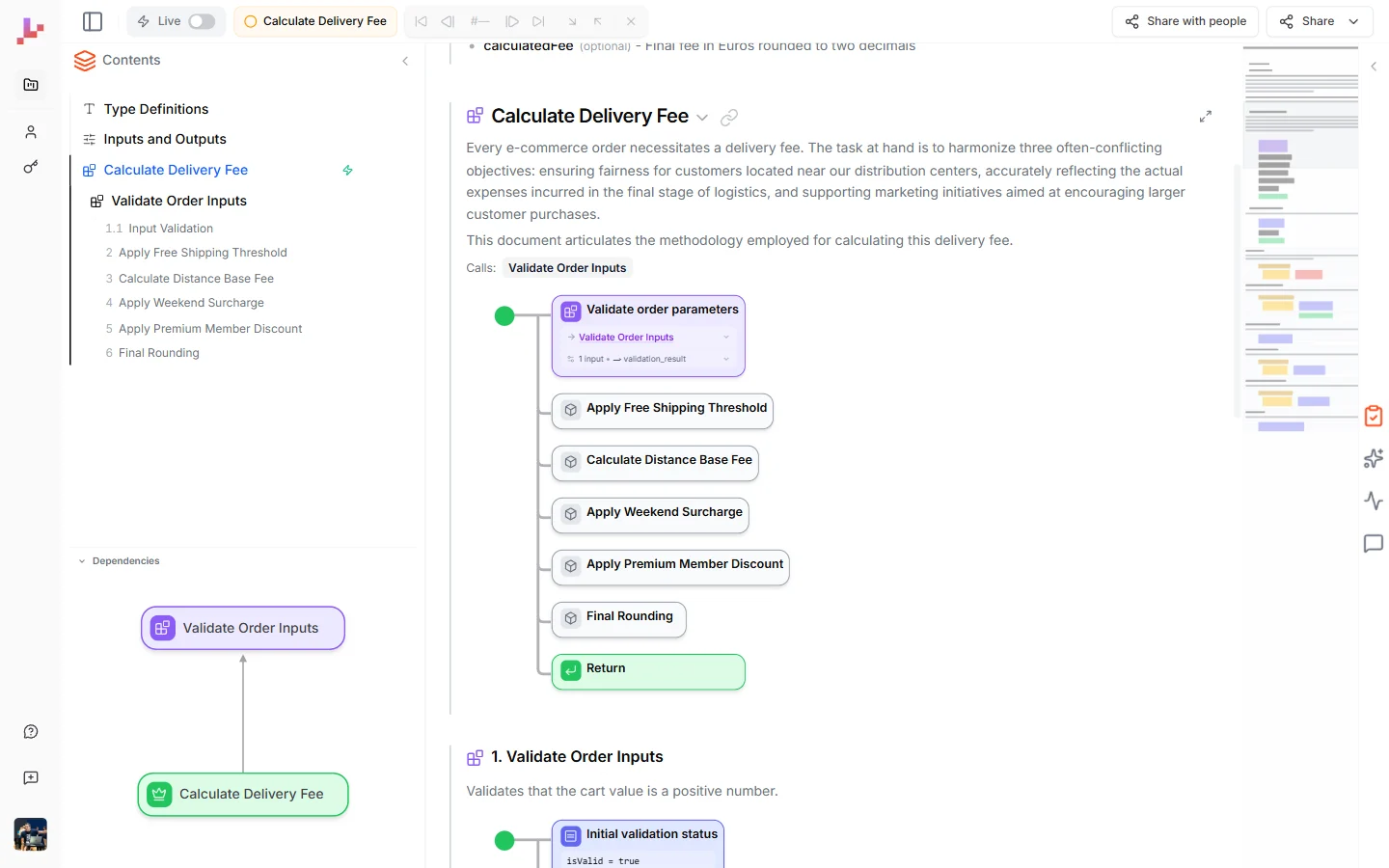
Task: Click the step-out arrow icon
Action: tap(598, 21)
